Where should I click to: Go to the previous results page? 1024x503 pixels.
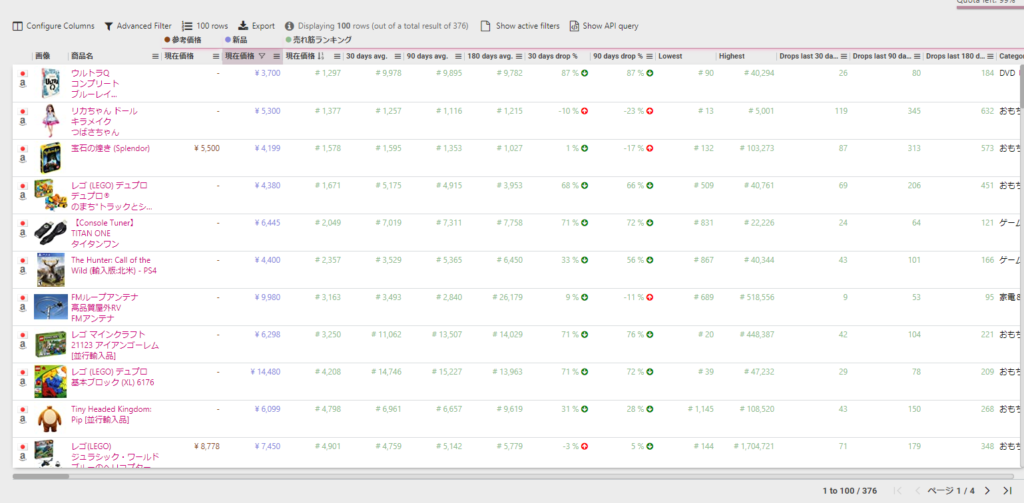click(918, 491)
